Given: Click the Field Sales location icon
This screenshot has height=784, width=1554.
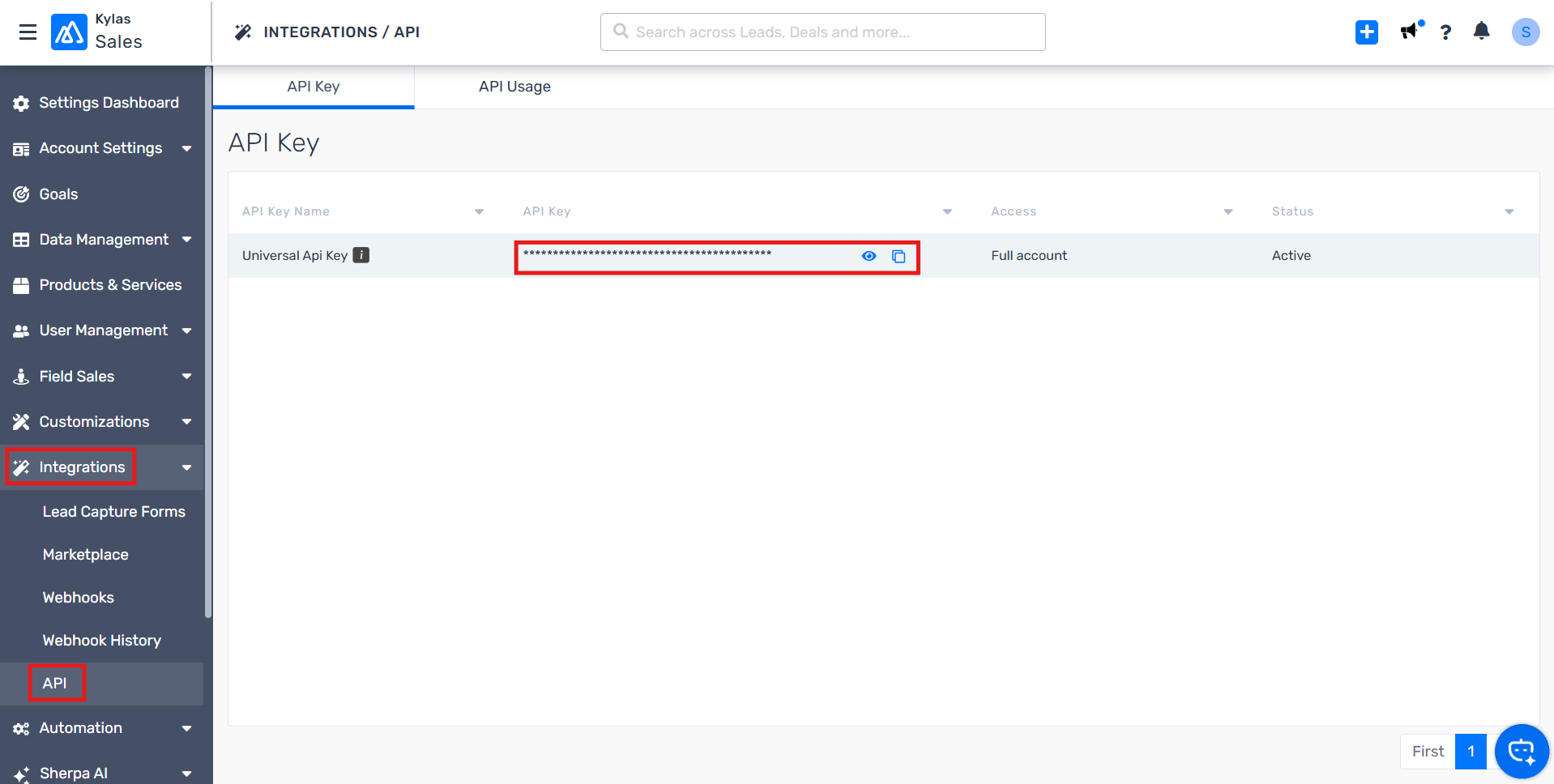Looking at the screenshot, I should (21, 377).
